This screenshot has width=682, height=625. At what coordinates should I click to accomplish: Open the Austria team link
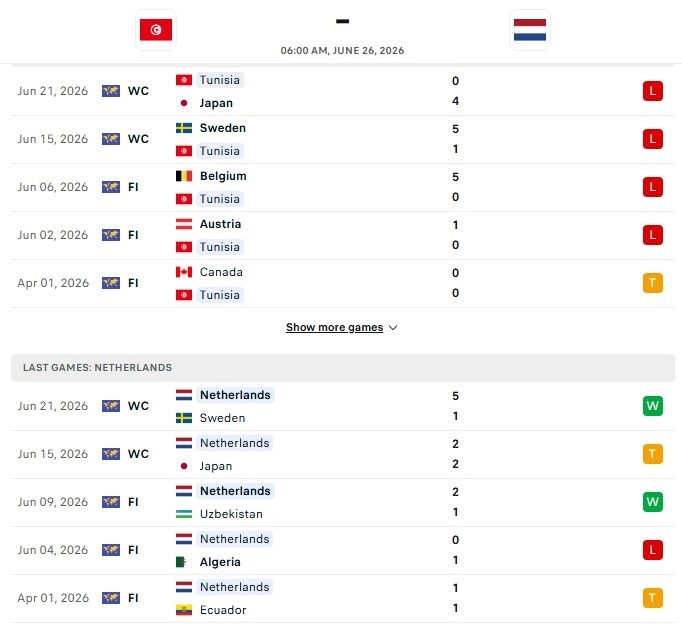click(x=220, y=224)
